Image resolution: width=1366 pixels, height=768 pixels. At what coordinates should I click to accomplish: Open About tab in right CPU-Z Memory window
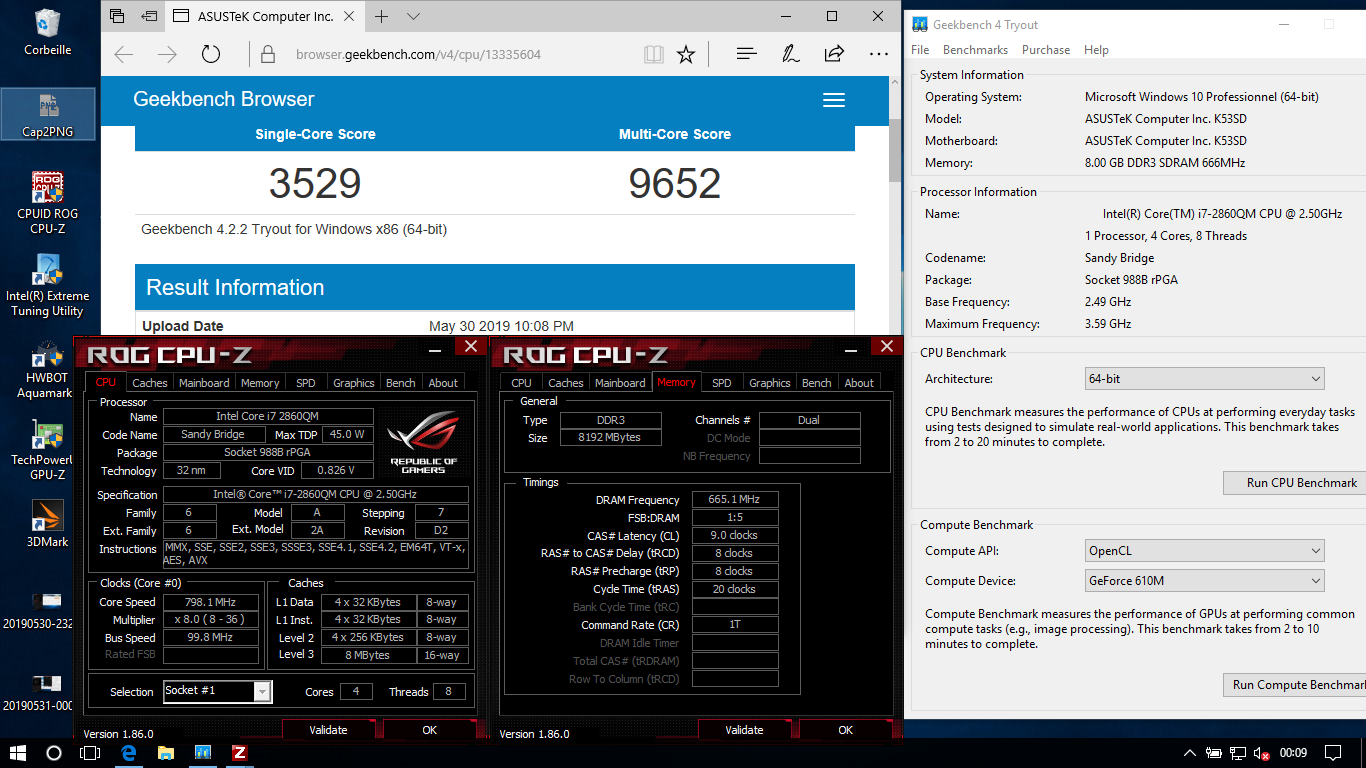click(x=859, y=383)
